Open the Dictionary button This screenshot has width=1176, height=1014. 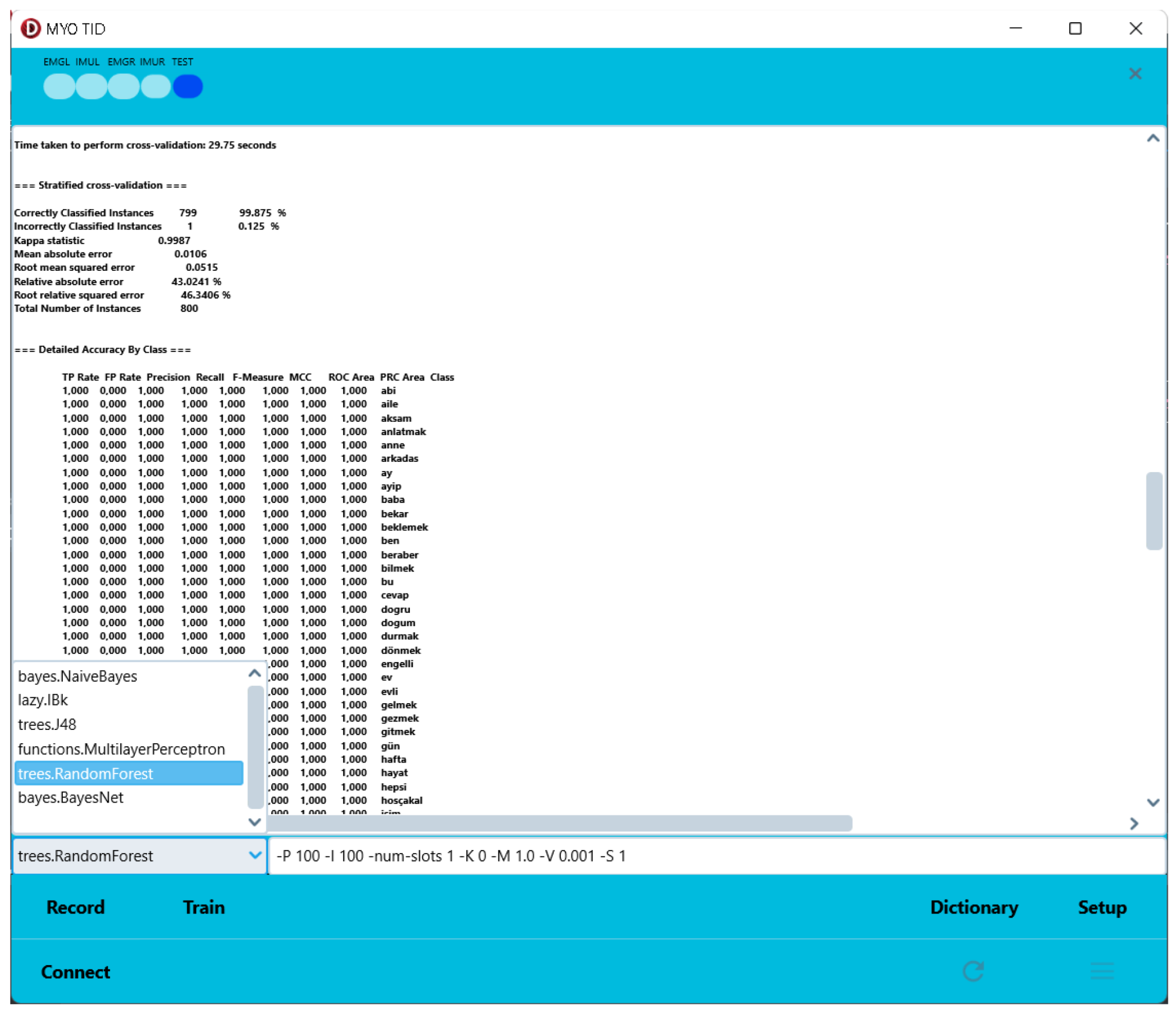[974, 907]
